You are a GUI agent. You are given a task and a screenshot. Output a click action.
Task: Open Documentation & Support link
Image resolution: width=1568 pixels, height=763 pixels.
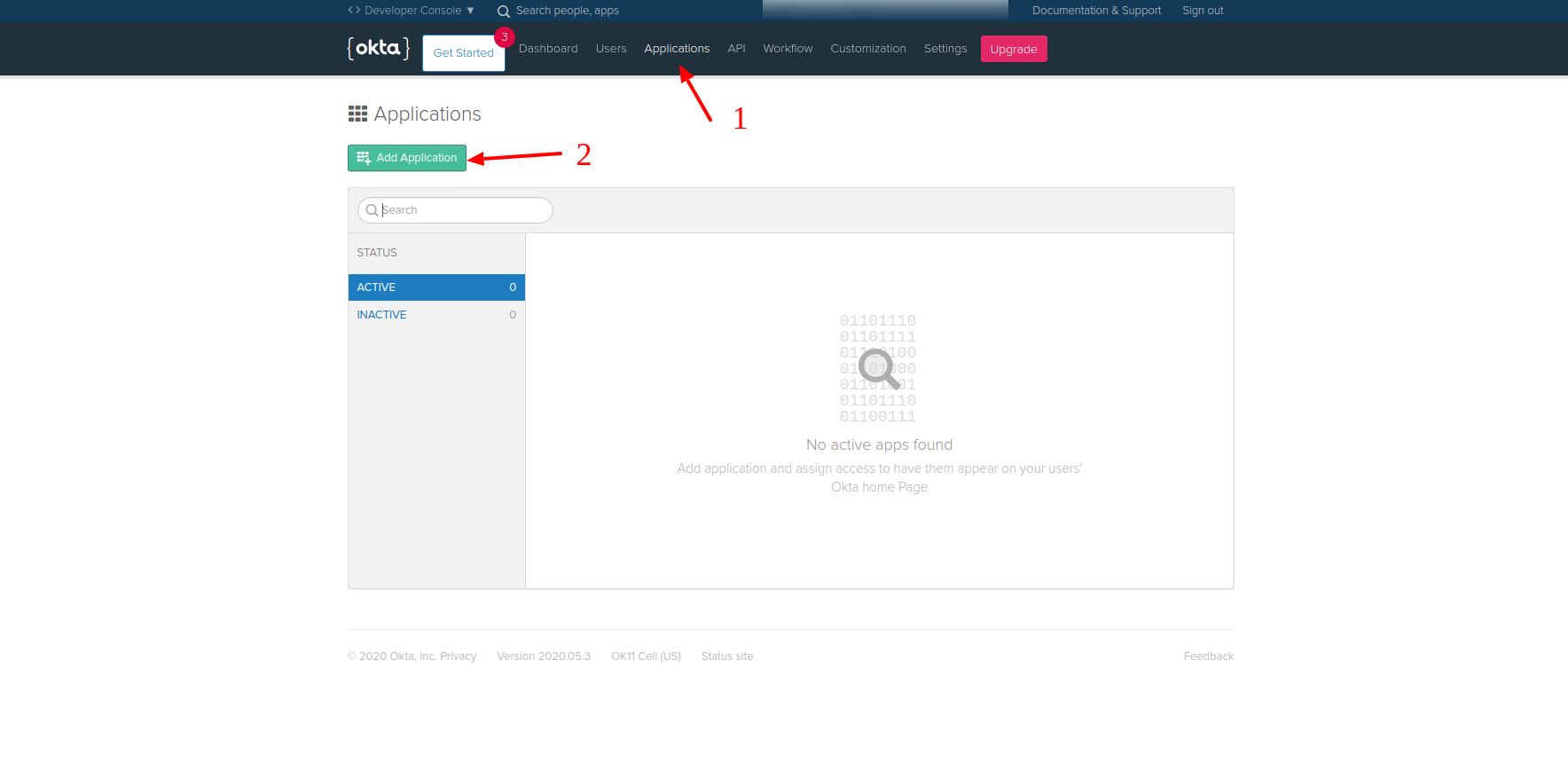pyautogui.click(x=1095, y=11)
